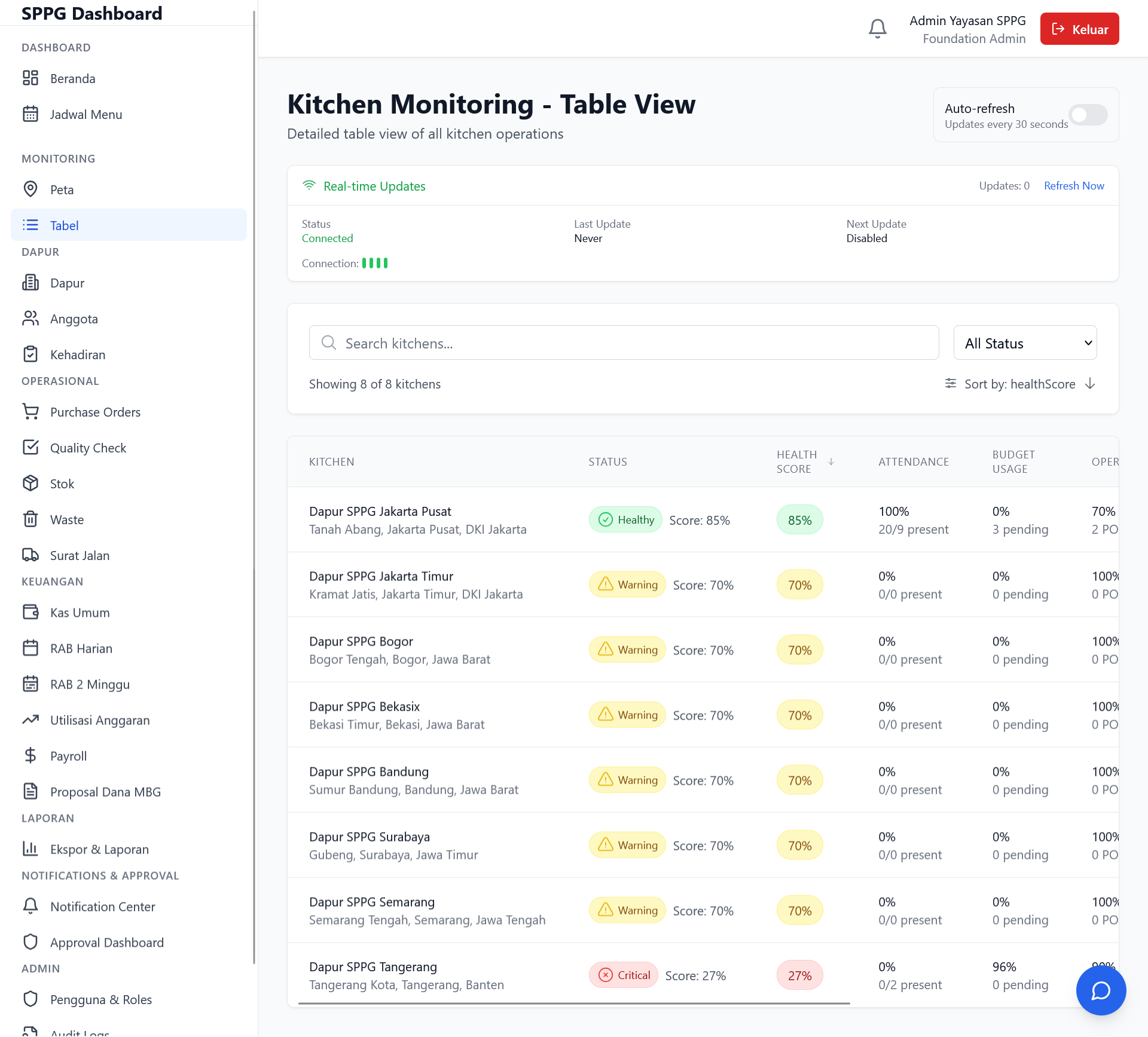
Task: Click the Surat Jalan truck icon
Action: 30,555
